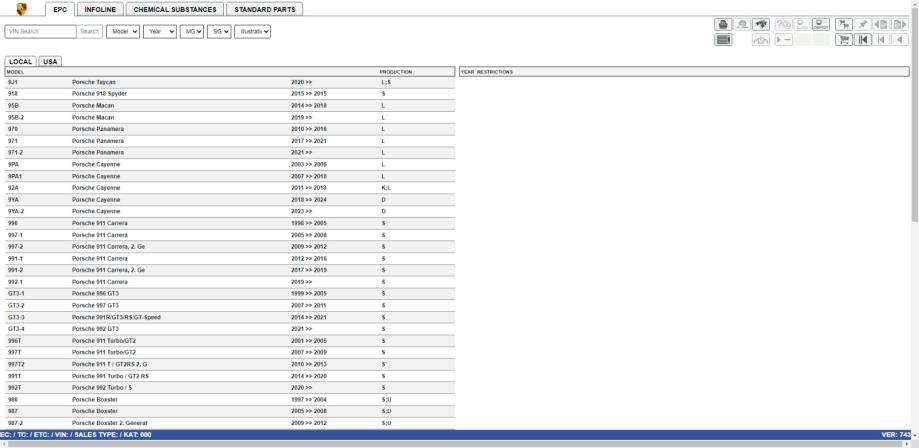This screenshot has width=919, height=448.
Task: Open the MG dropdown
Action: (192, 32)
